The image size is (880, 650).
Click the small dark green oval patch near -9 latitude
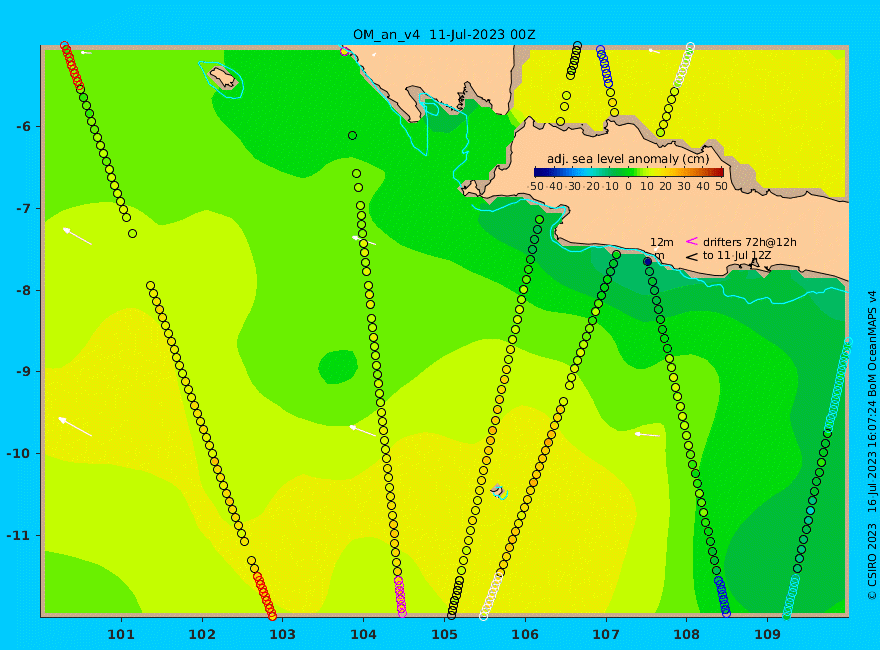pos(338,367)
